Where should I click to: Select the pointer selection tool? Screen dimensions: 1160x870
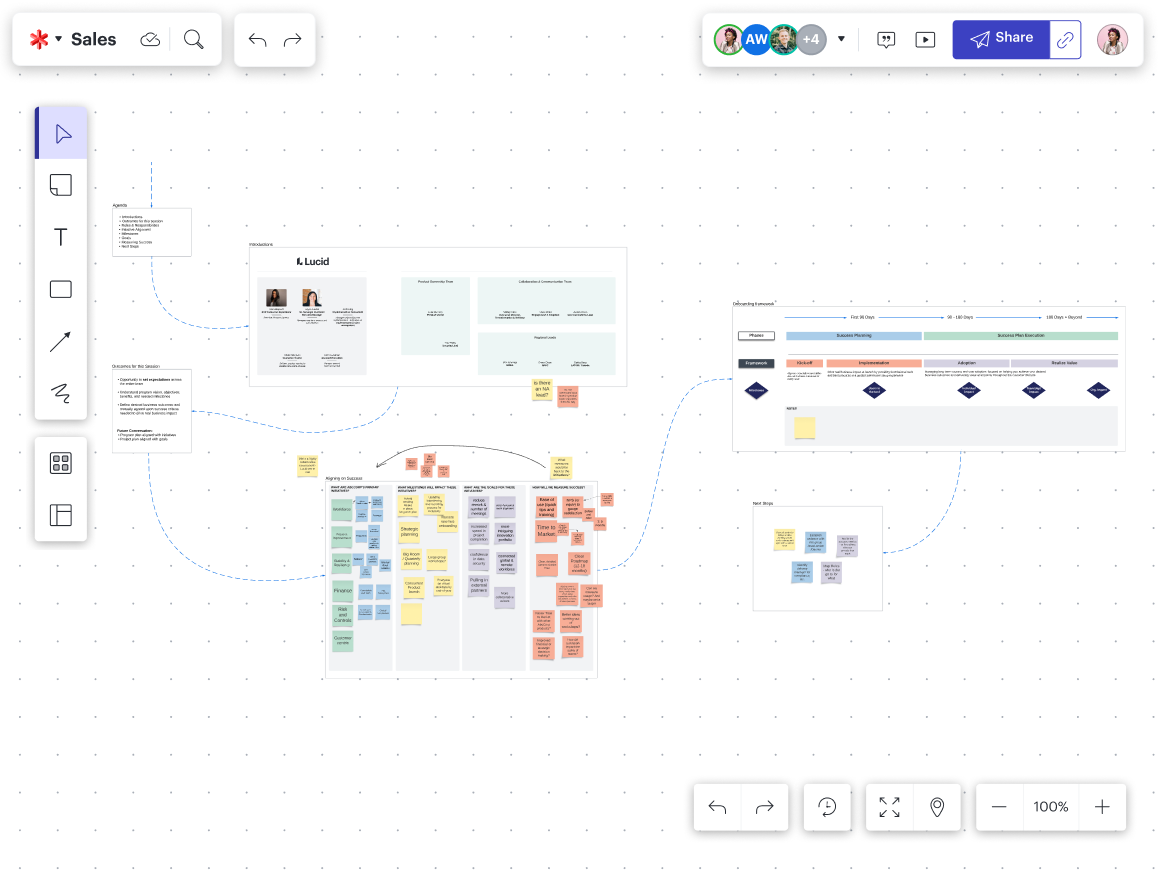coord(62,133)
